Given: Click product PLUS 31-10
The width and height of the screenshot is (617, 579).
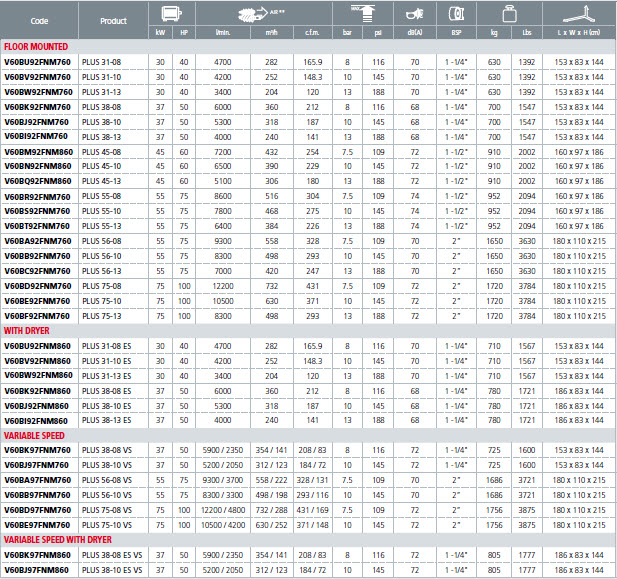Looking at the screenshot, I should point(102,77).
